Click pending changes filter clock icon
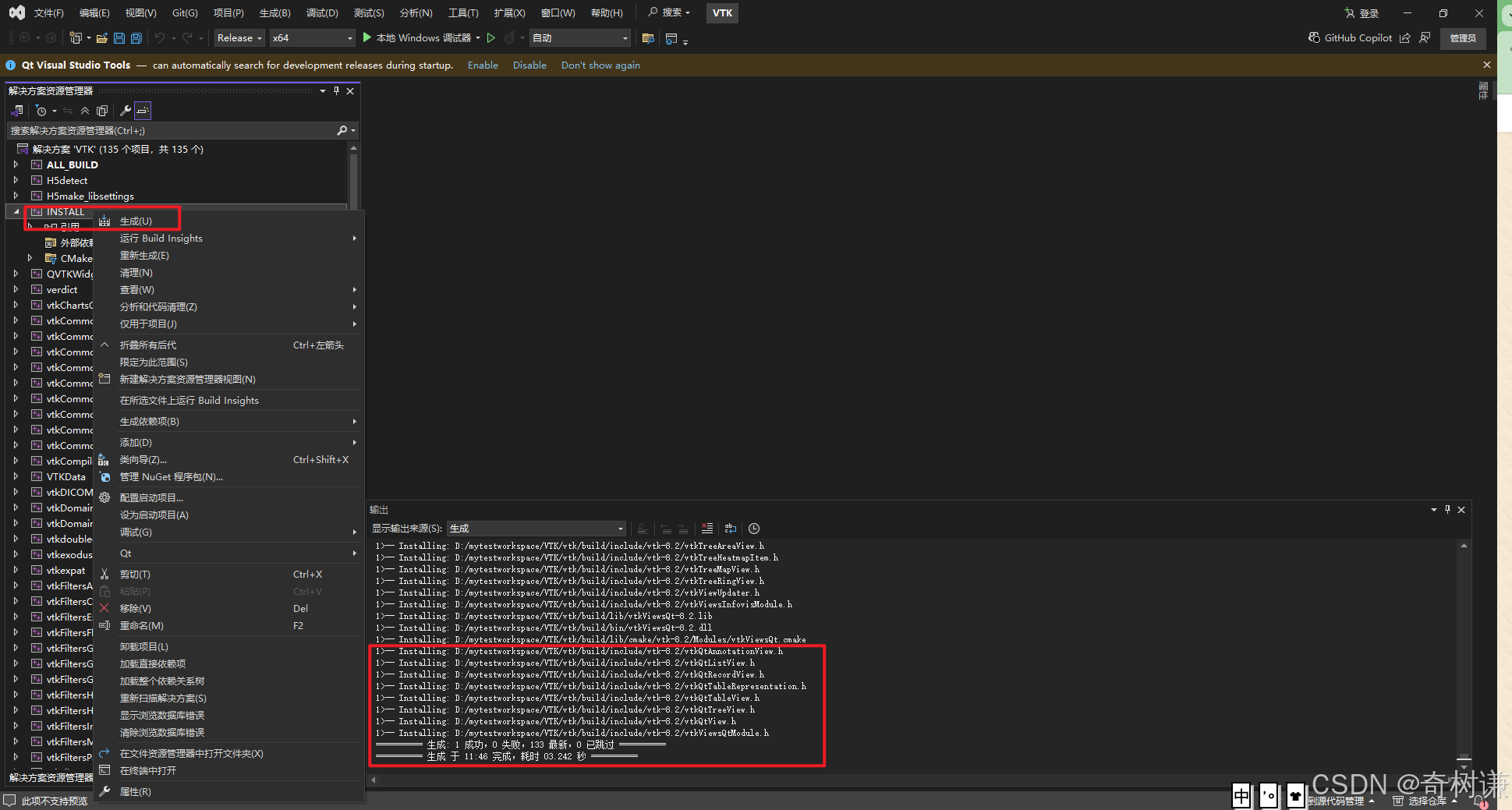This screenshot has height=810, width=1512. (x=41, y=111)
